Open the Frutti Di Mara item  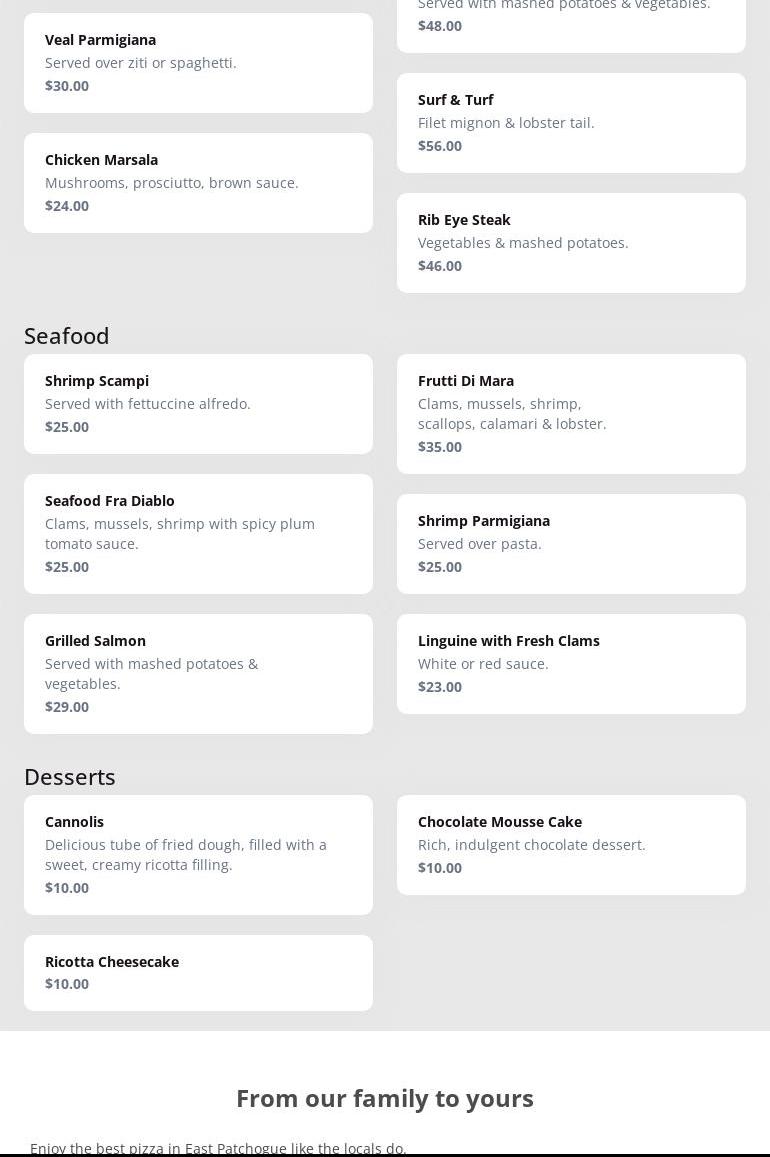point(571,413)
